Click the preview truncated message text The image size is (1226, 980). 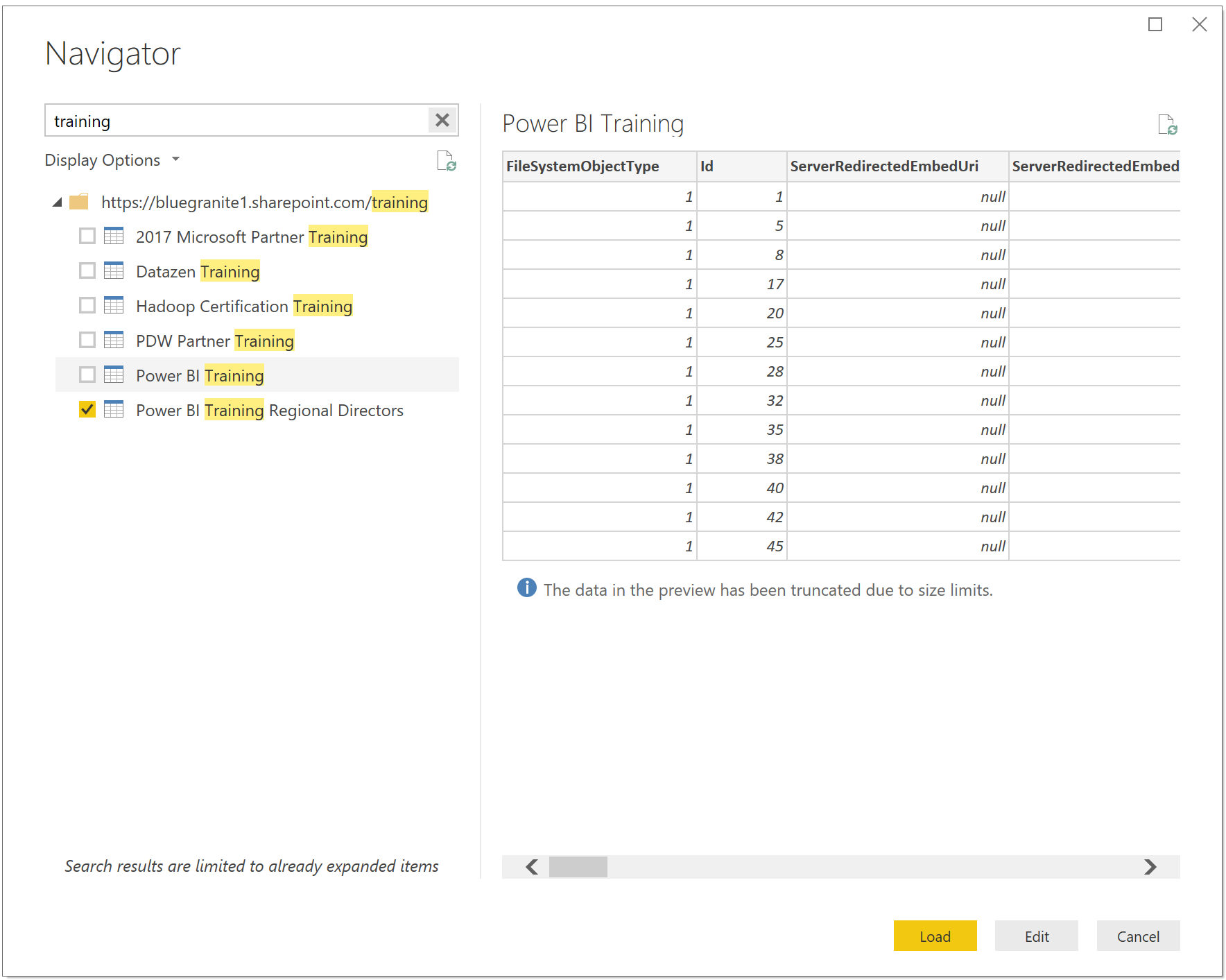[768, 590]
